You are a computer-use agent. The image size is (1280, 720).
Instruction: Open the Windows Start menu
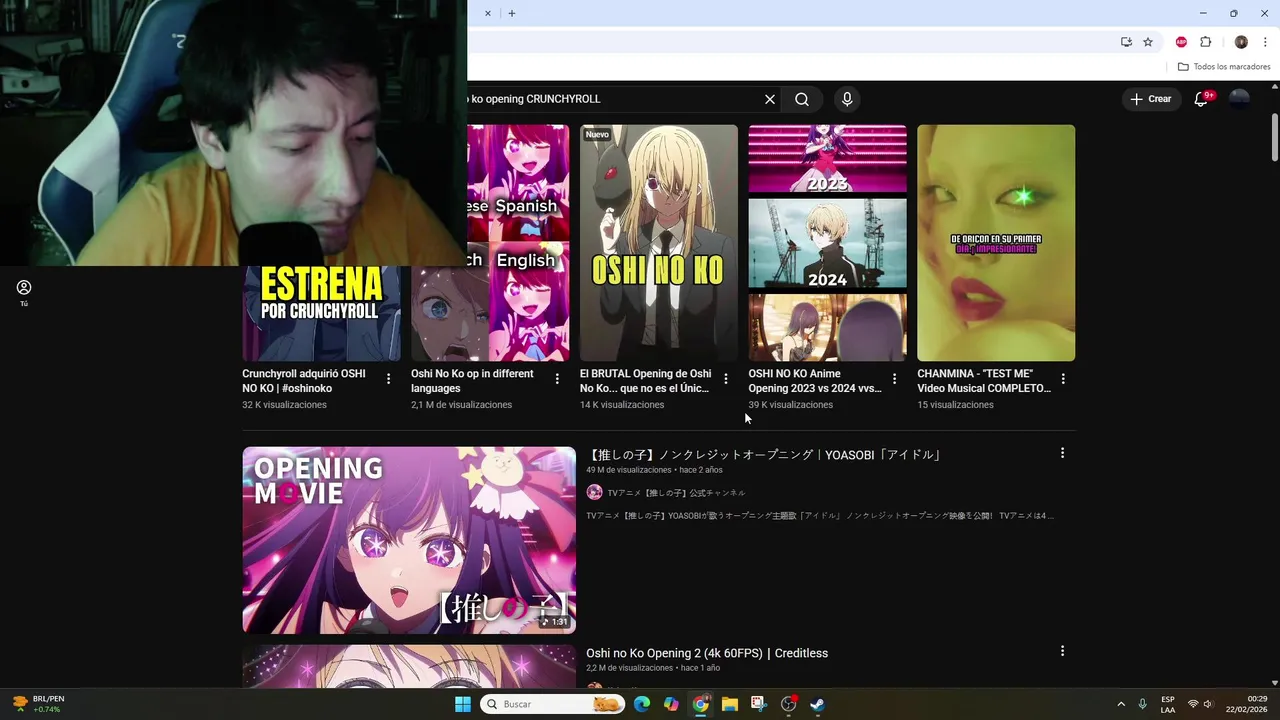click(x=462, y=704)
